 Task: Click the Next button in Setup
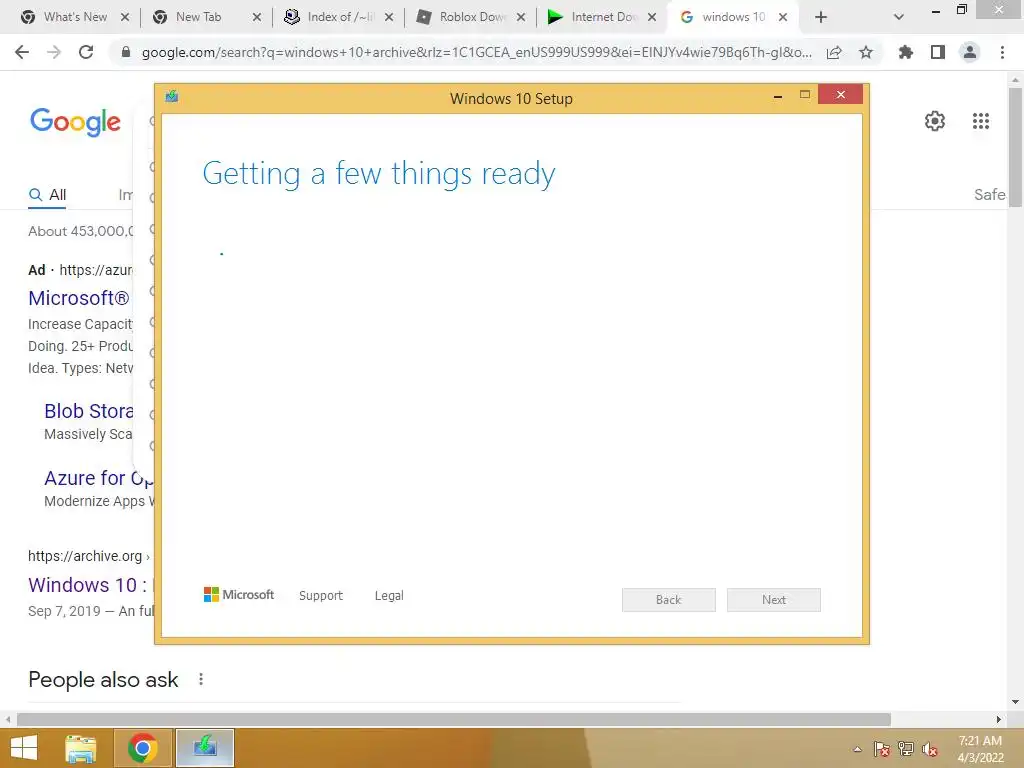pyautogui.click(x=774, y=600)
